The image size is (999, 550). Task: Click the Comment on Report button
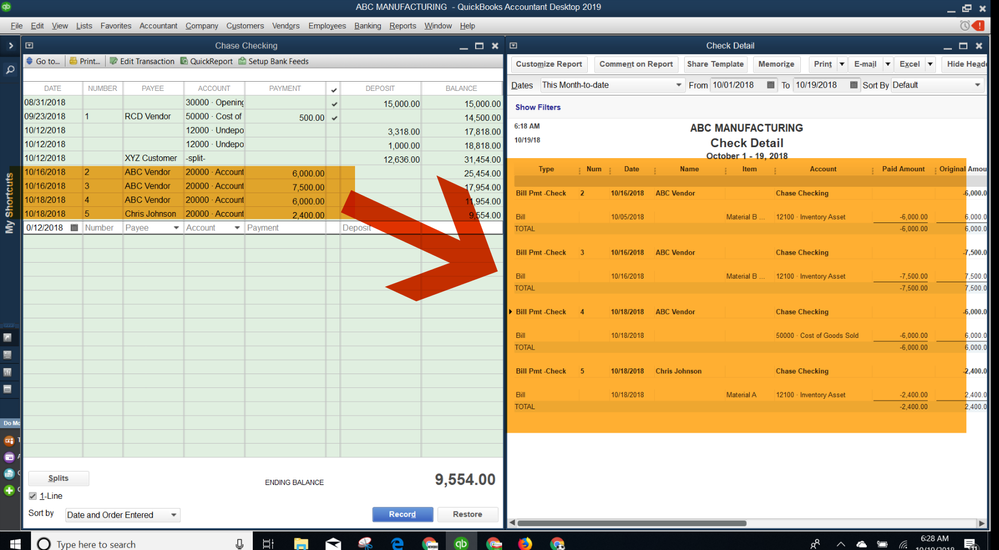[636, 64]
